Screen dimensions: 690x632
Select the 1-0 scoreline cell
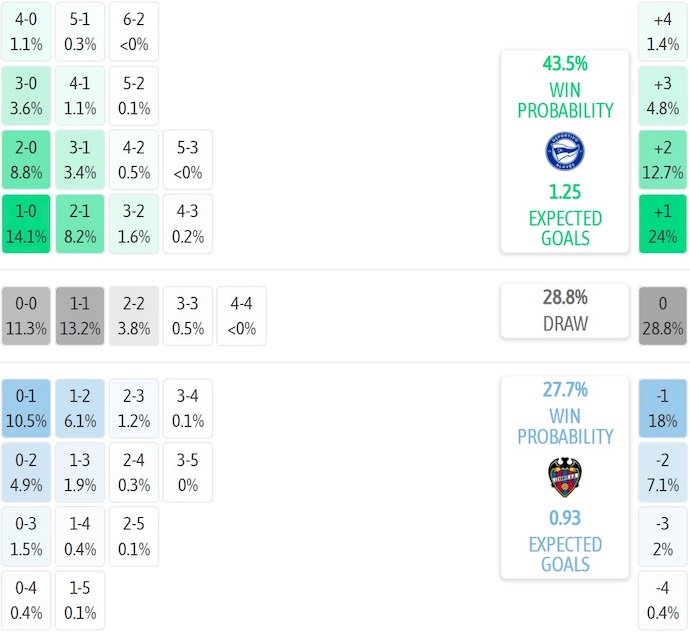pos(26,224)
